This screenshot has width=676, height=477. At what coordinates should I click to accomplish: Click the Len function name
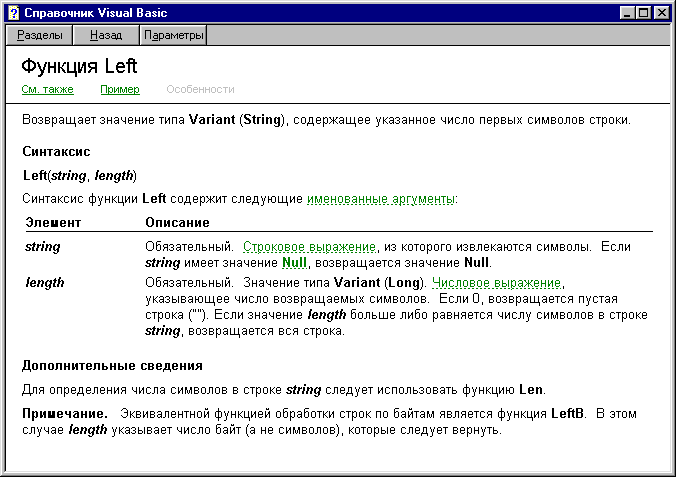(531, 389)
